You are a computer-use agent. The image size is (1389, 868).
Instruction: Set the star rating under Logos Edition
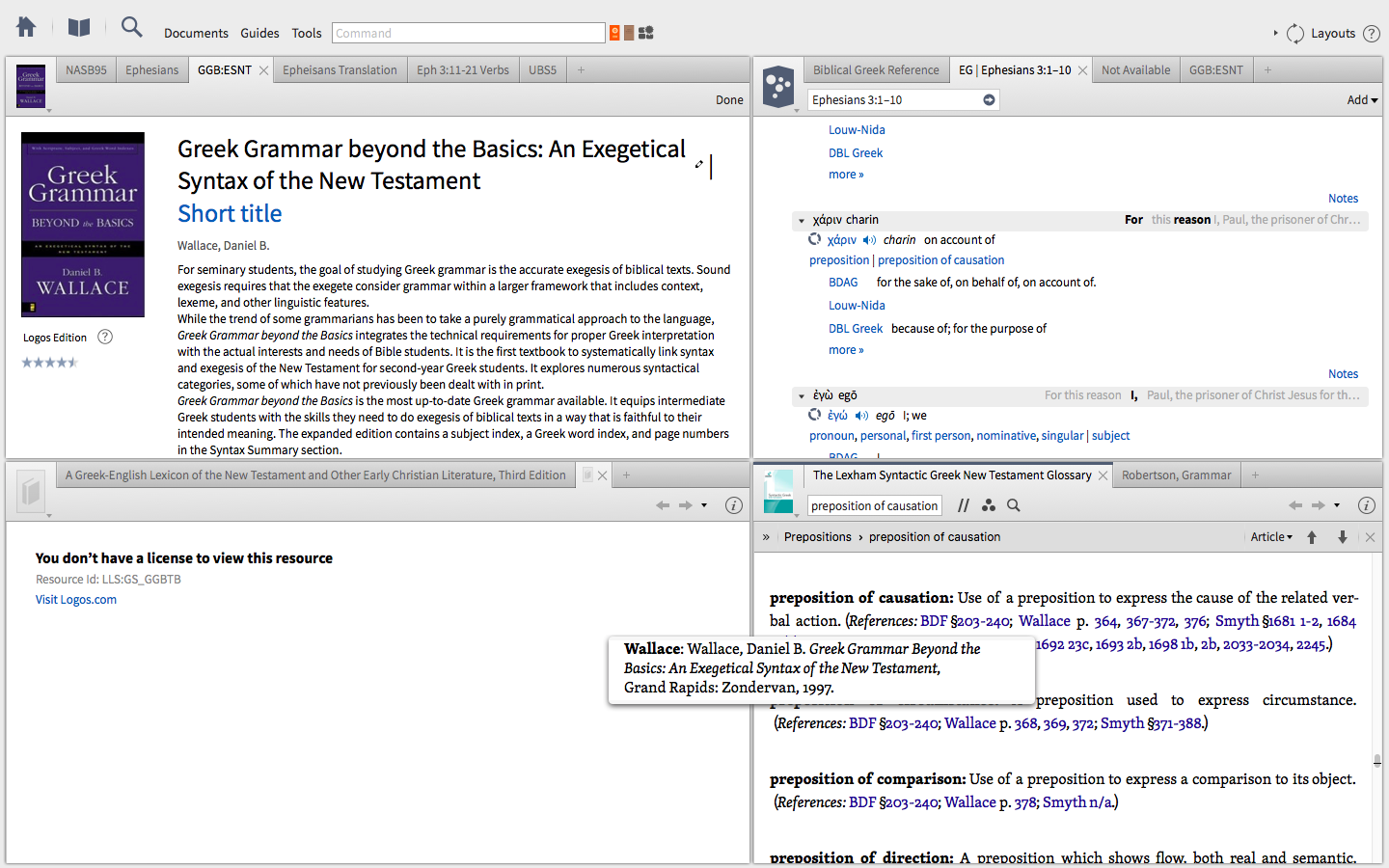click(50, 363)
